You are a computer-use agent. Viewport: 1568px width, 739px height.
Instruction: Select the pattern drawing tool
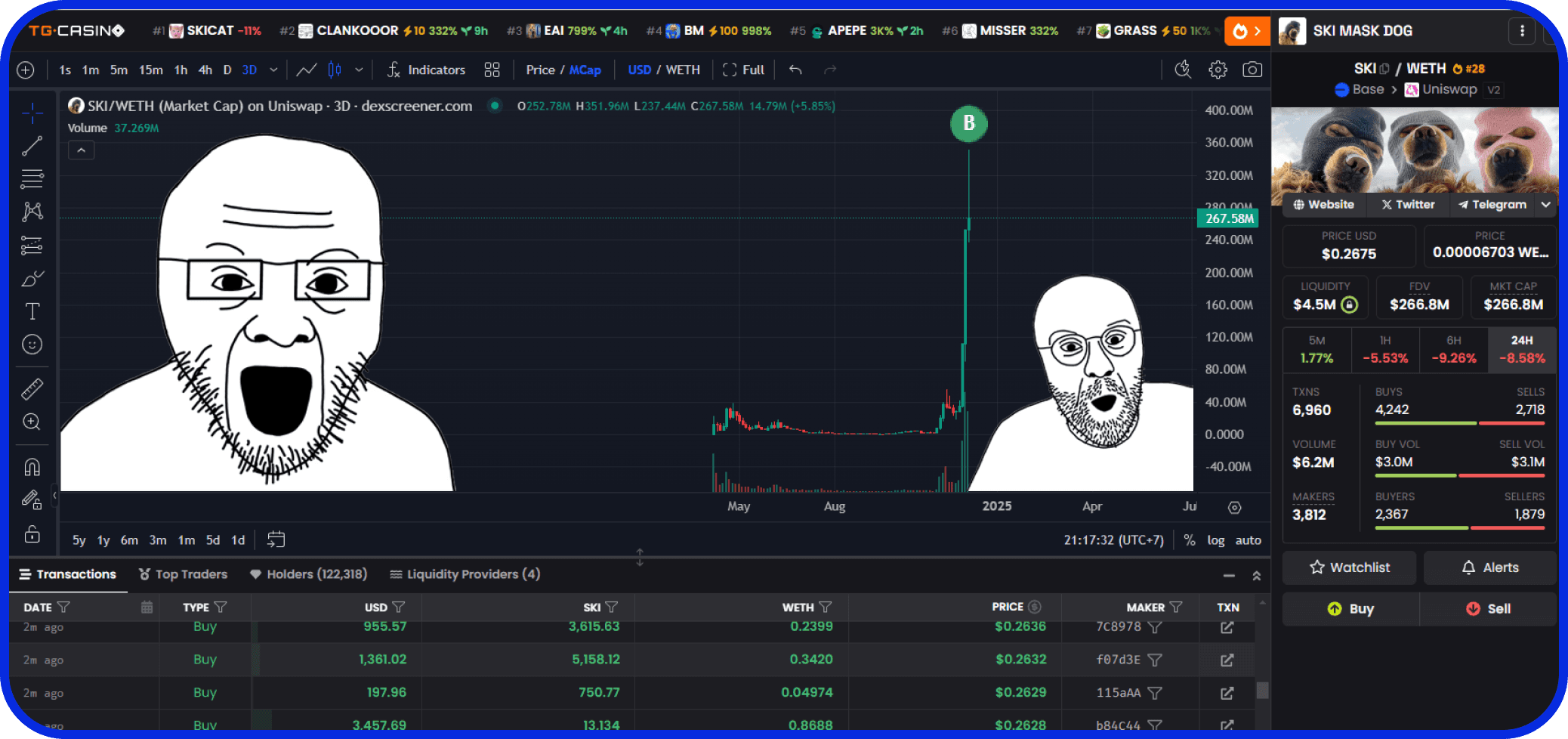32,212
